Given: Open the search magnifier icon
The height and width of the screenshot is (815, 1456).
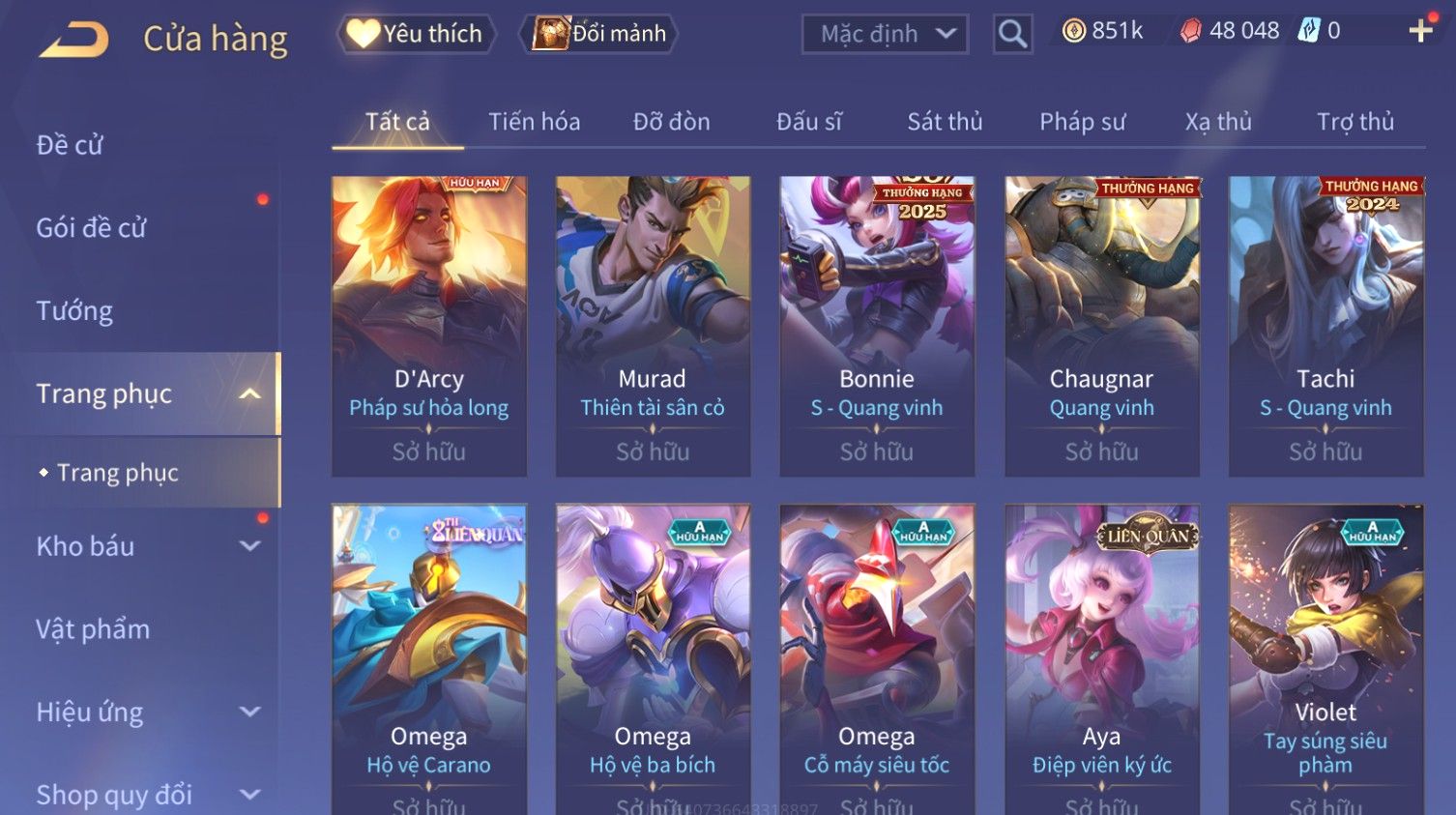Looking at the screenshot, I should [1012, 34].
